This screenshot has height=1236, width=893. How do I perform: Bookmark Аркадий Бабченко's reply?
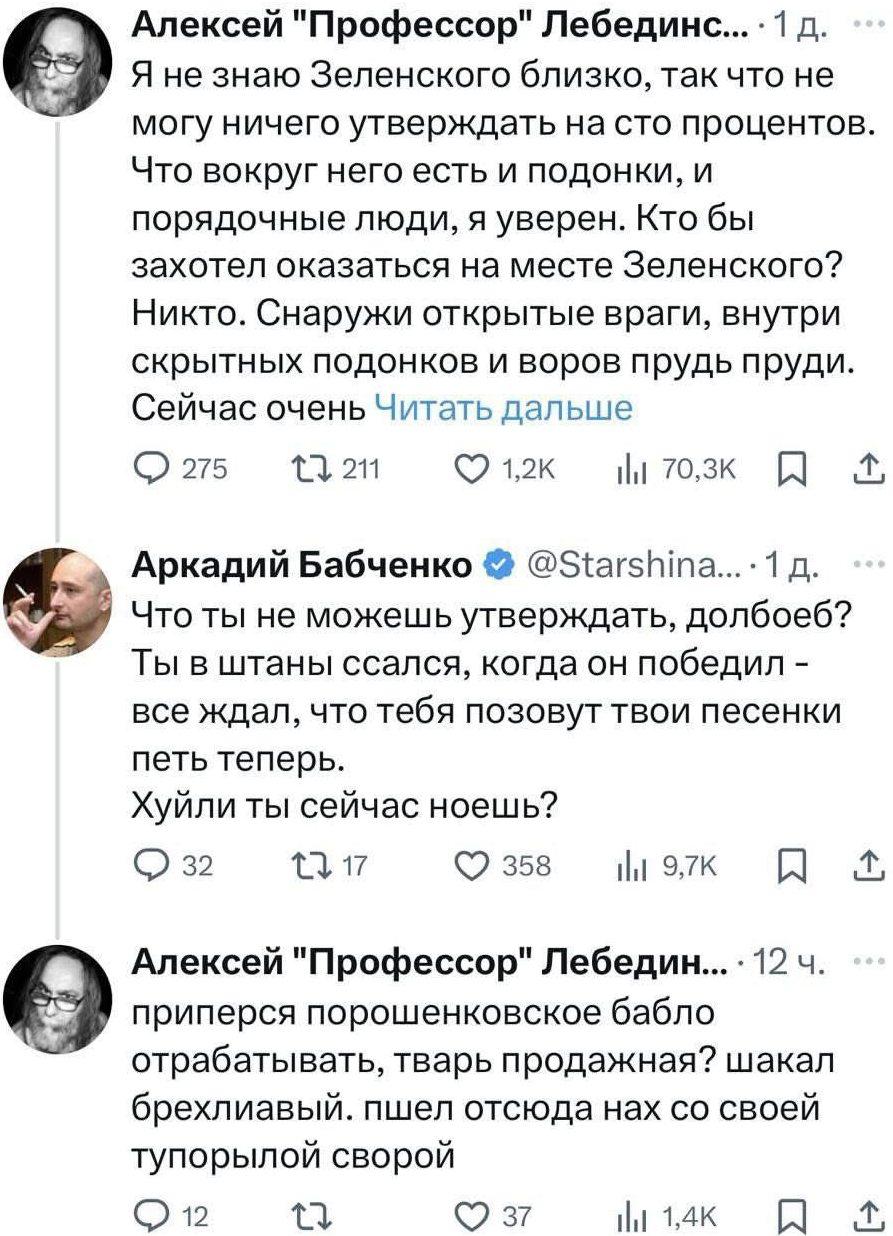tap(789, 864)
